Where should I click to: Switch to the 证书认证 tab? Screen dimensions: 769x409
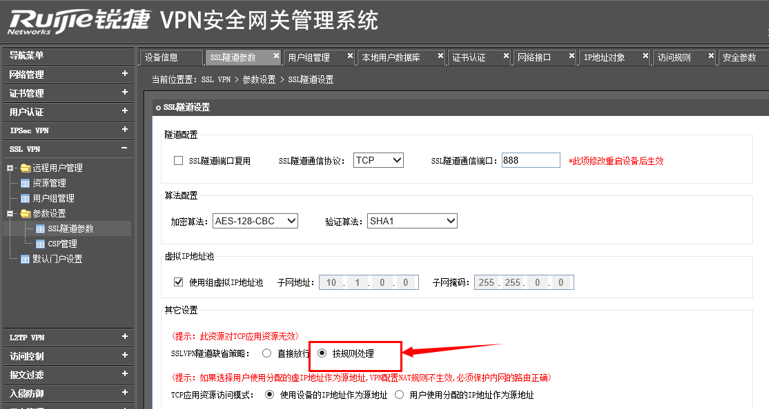coord(468,58)
